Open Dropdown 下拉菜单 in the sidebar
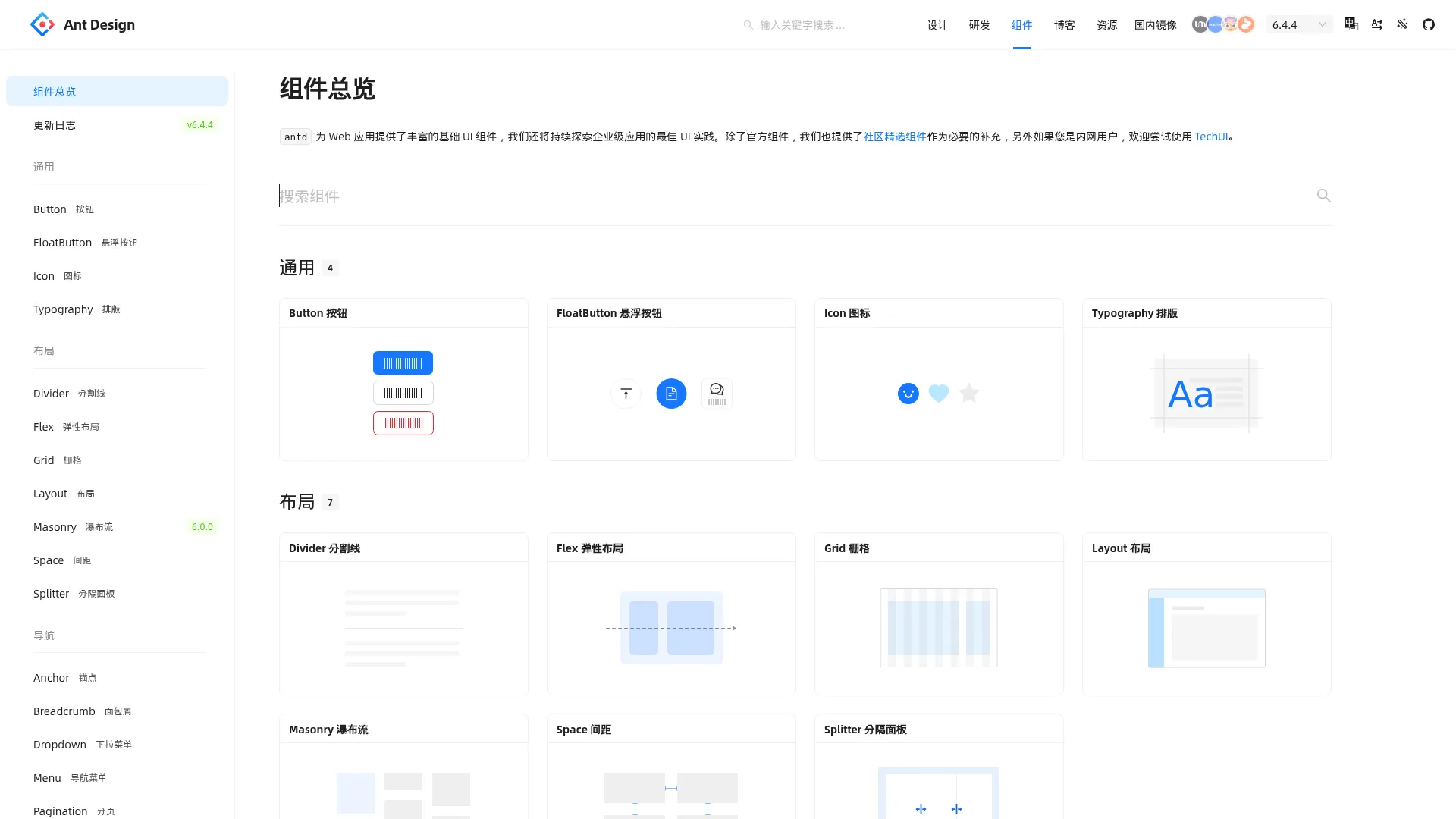 click(117, 744)
